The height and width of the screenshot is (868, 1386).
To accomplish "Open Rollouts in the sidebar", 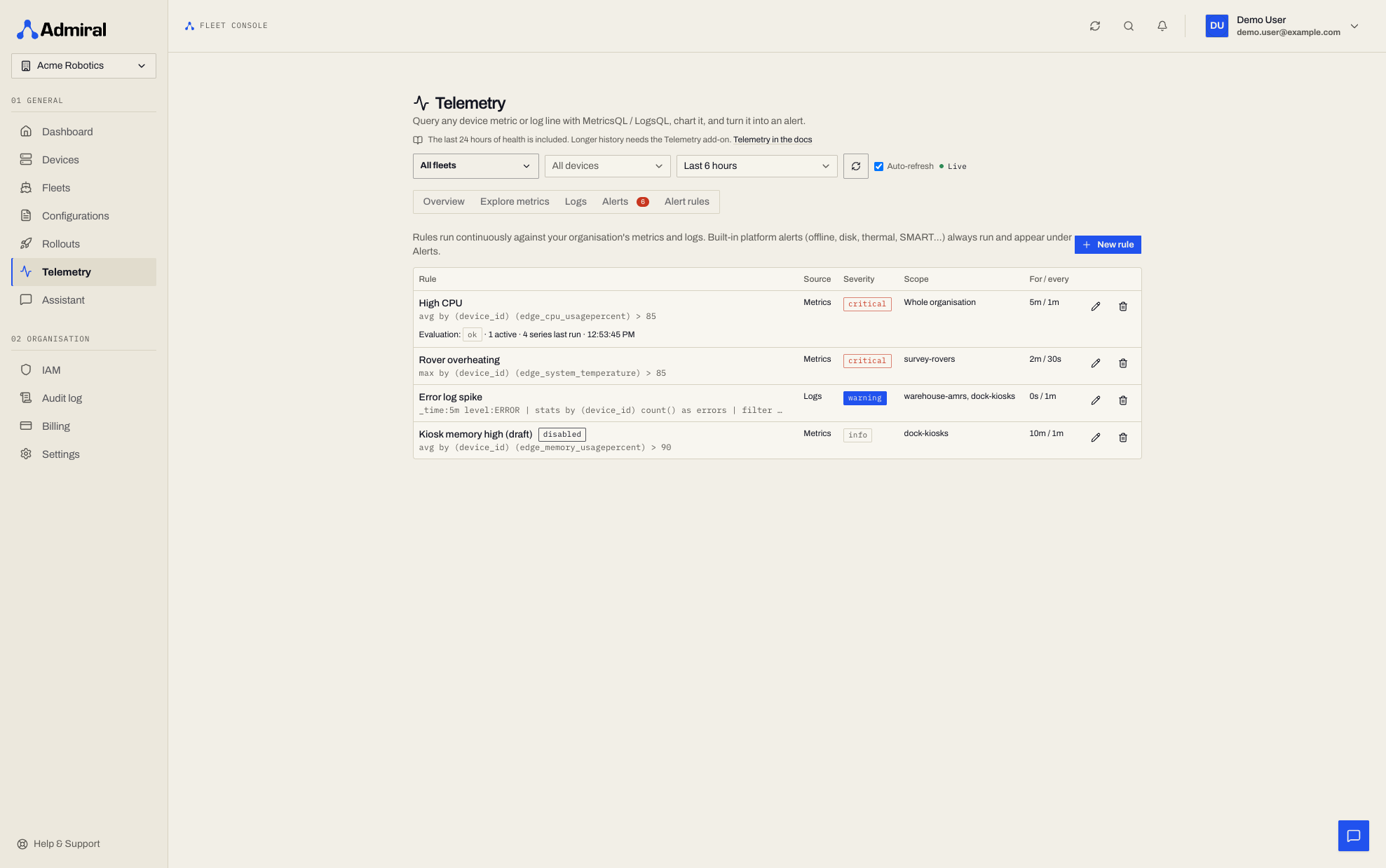I will point(83,244).
